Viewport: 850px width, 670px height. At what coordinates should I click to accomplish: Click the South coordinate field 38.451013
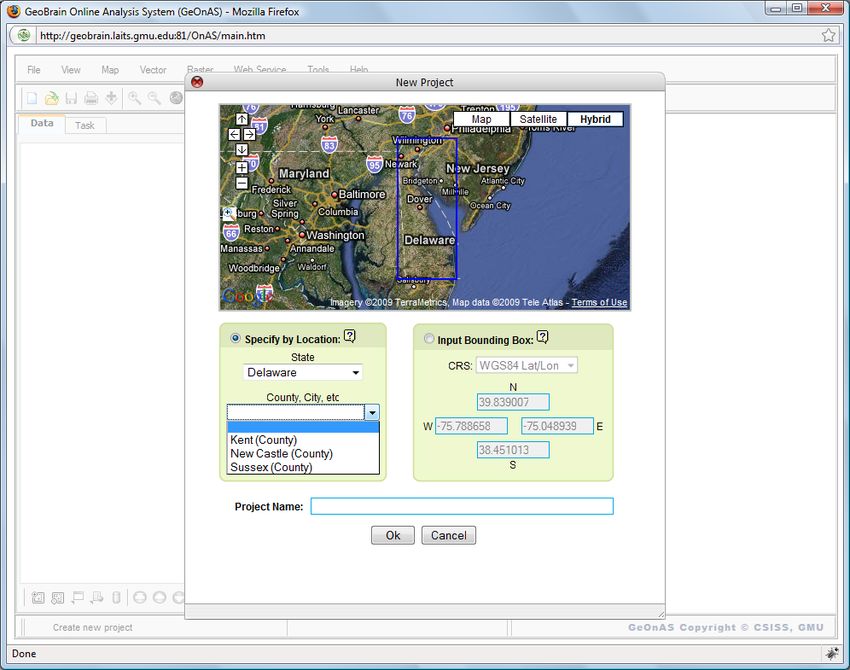tap(513, 450)
